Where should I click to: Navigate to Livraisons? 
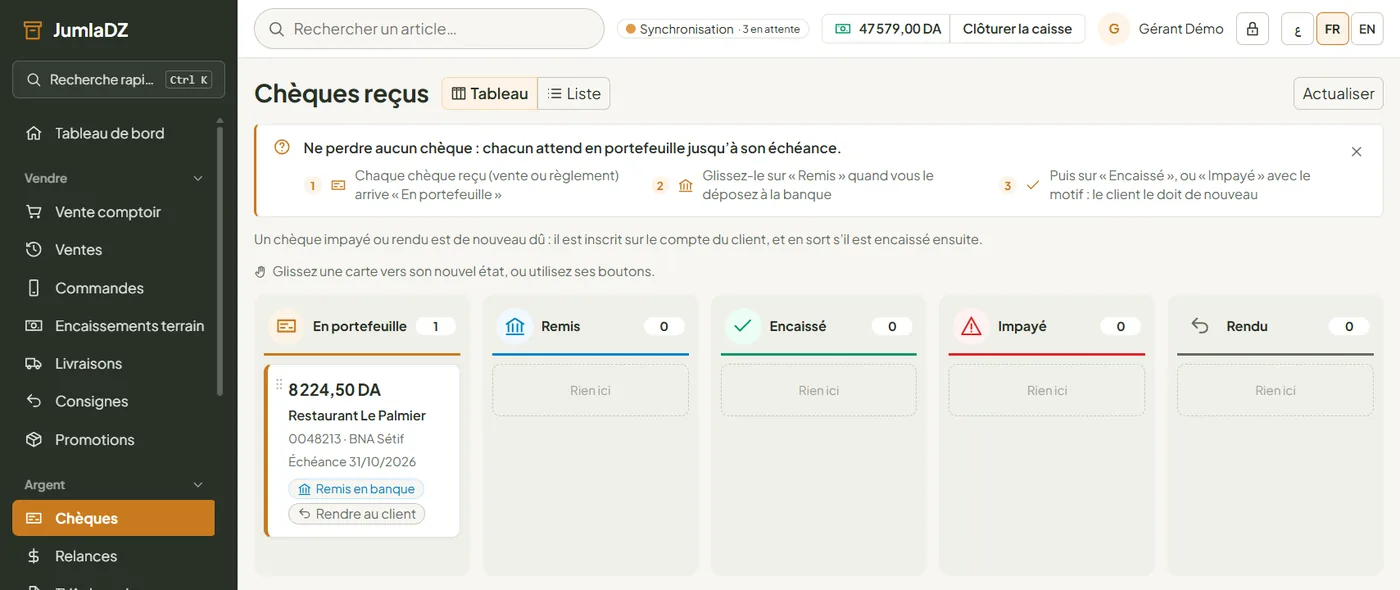[114, 364]
